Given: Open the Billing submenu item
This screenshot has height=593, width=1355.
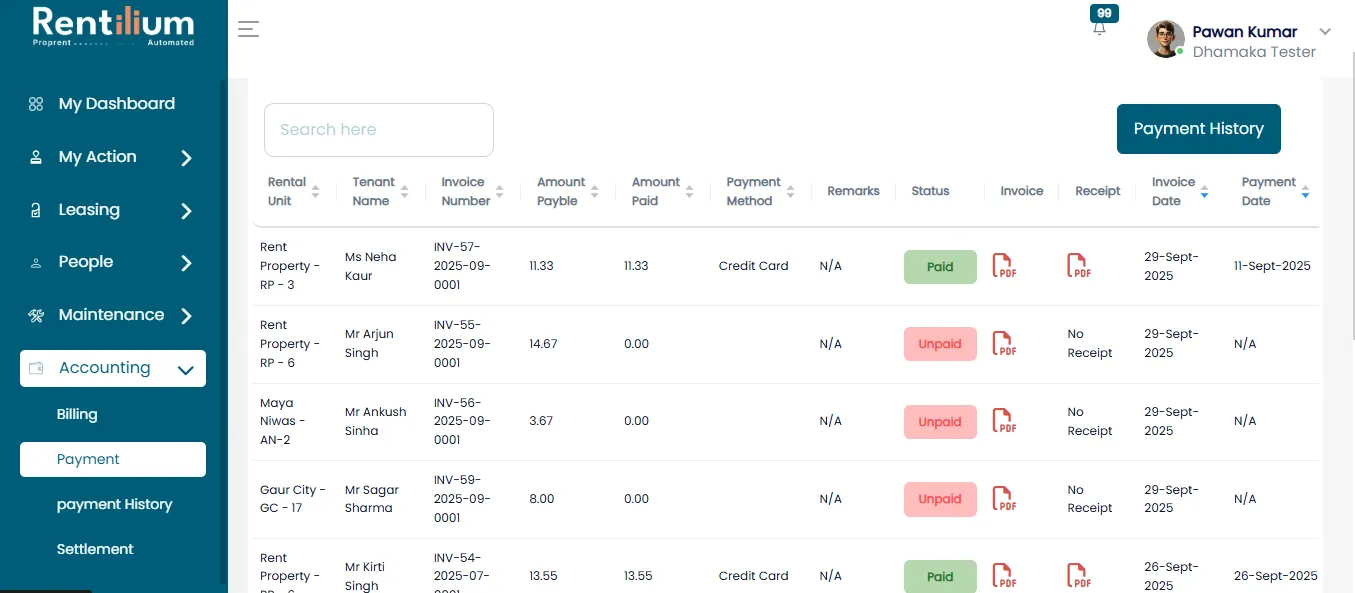Looking at the screenshot, I should coord(77,414).
